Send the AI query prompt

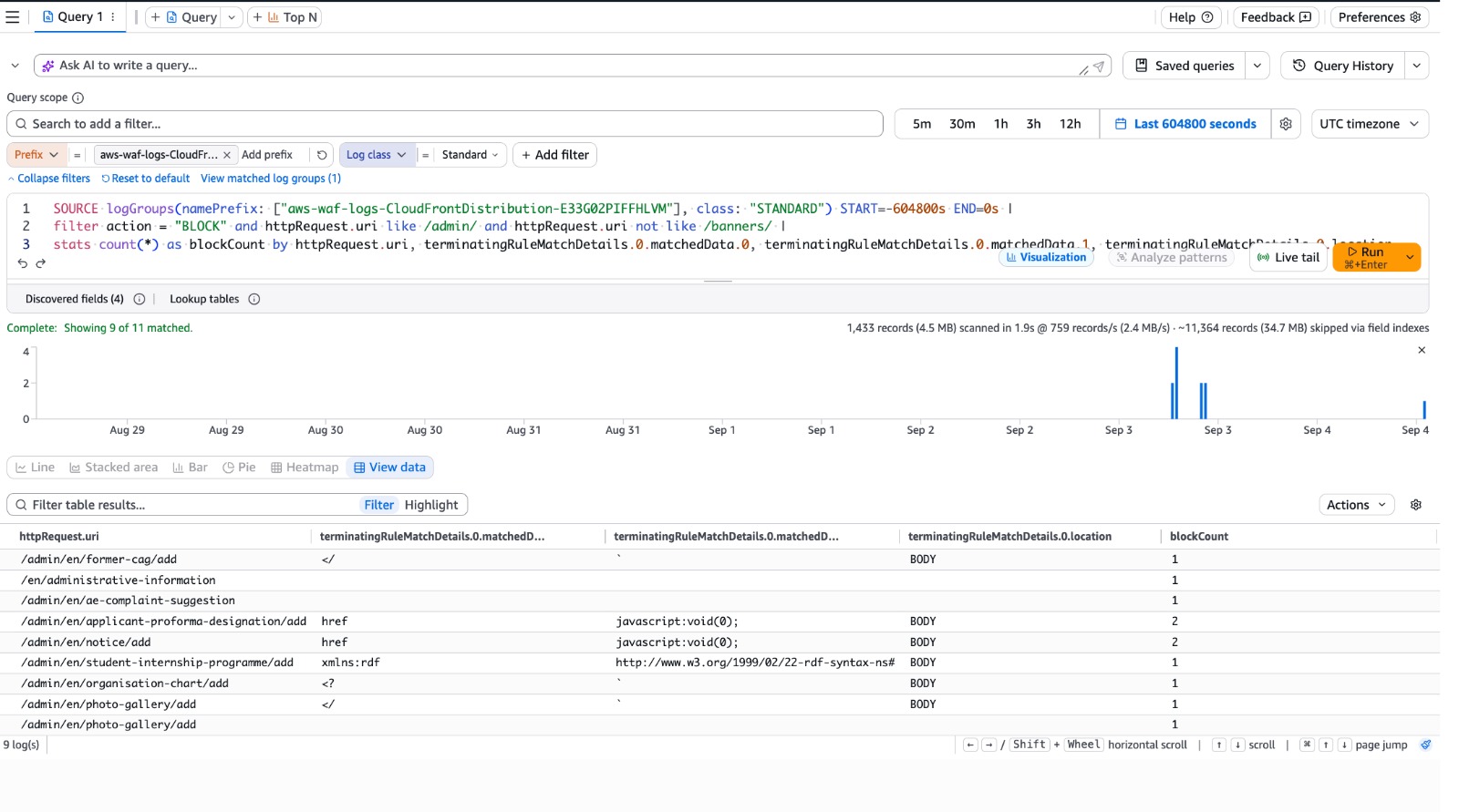pos(1099,67)
